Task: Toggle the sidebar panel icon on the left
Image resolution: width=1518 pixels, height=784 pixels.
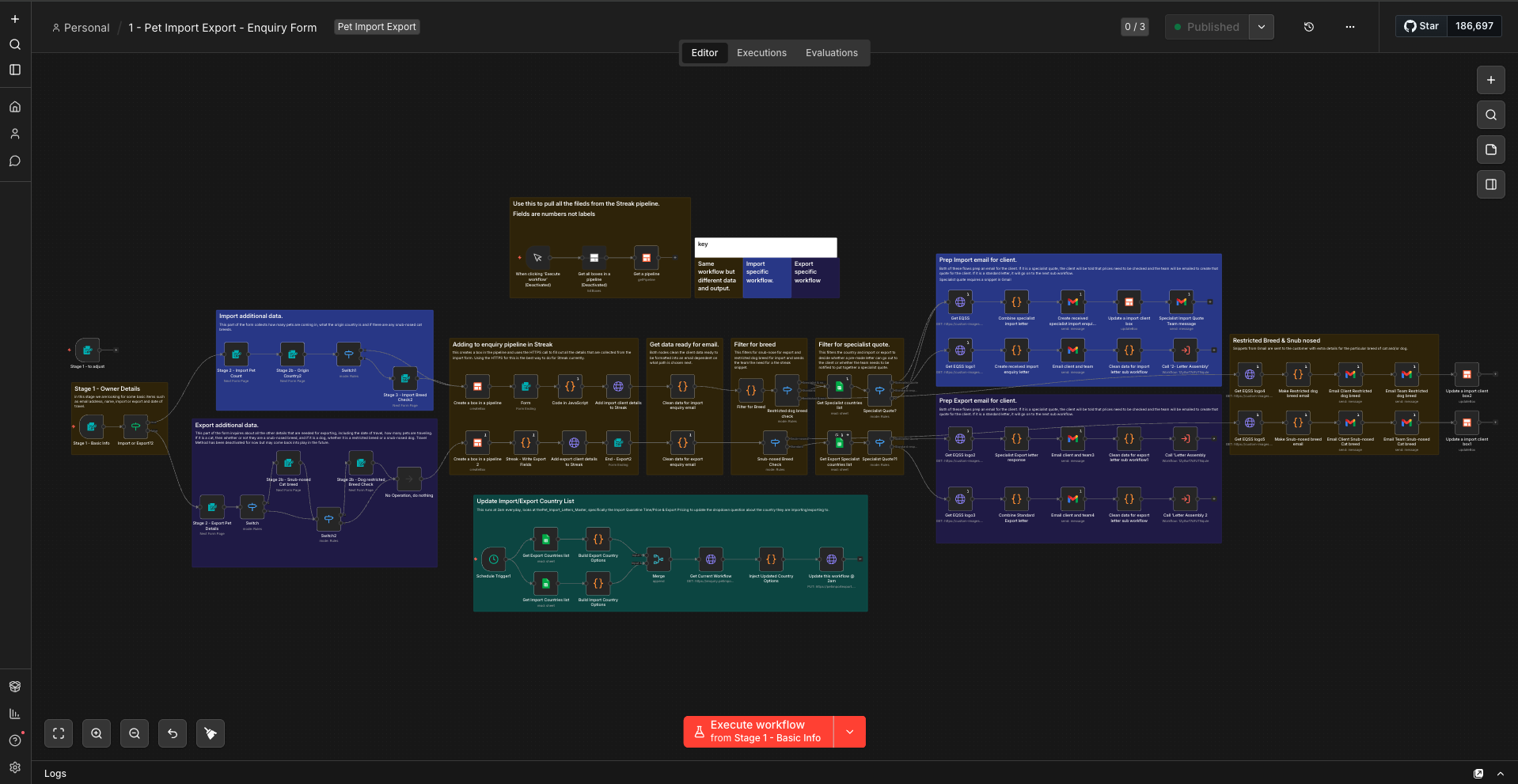Action: coord(15,70)
